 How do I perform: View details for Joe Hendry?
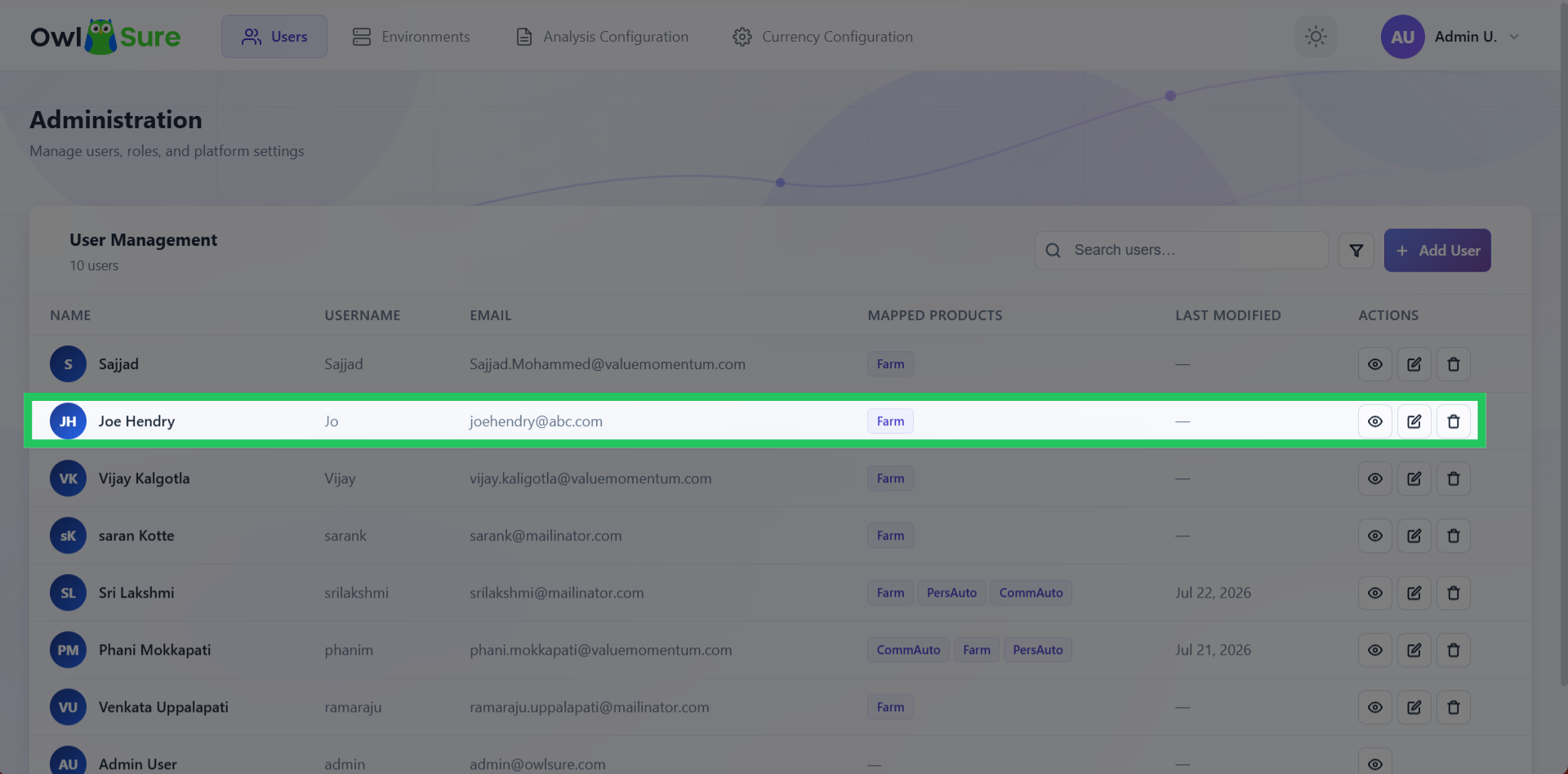pyautogui.click(x=1375, y=421)
